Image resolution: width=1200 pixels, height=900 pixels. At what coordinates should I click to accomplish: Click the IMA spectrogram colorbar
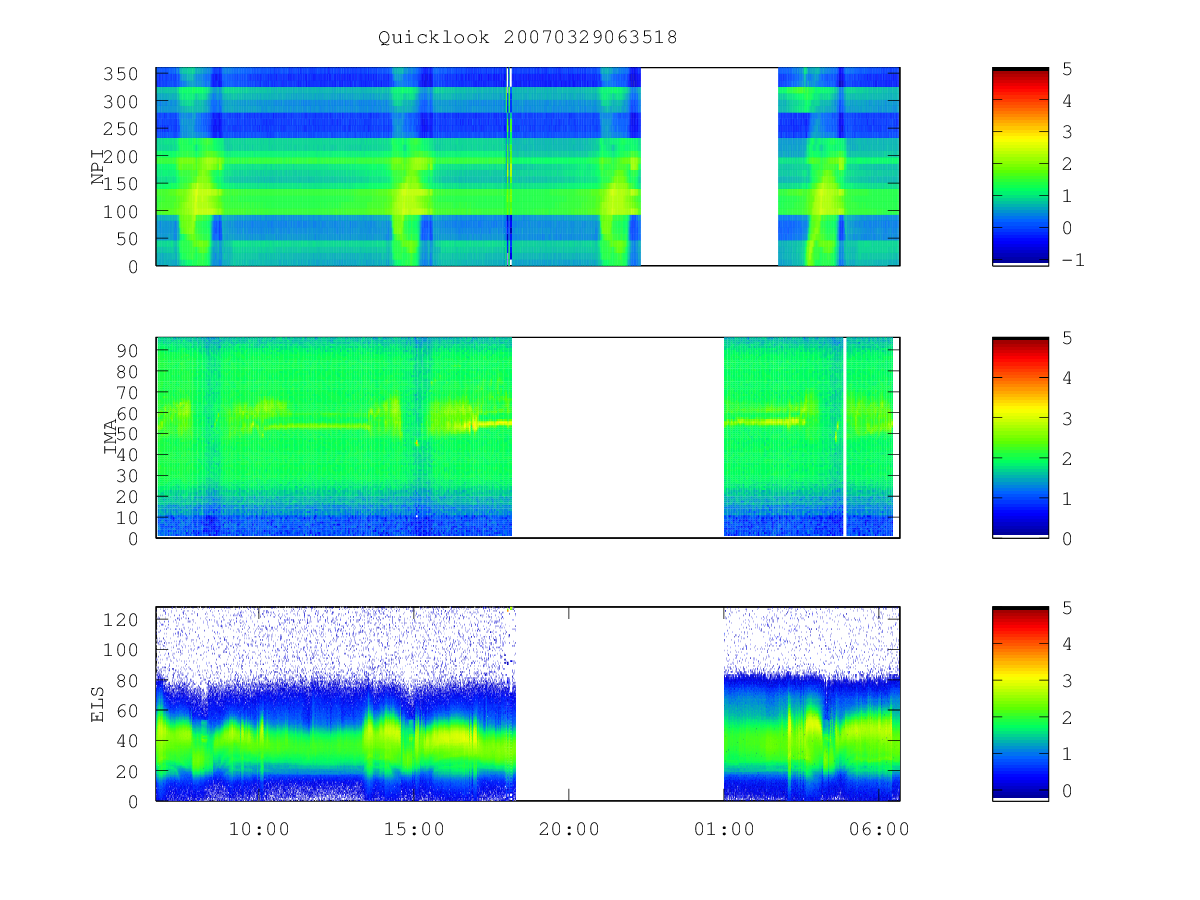[1020, 438]
